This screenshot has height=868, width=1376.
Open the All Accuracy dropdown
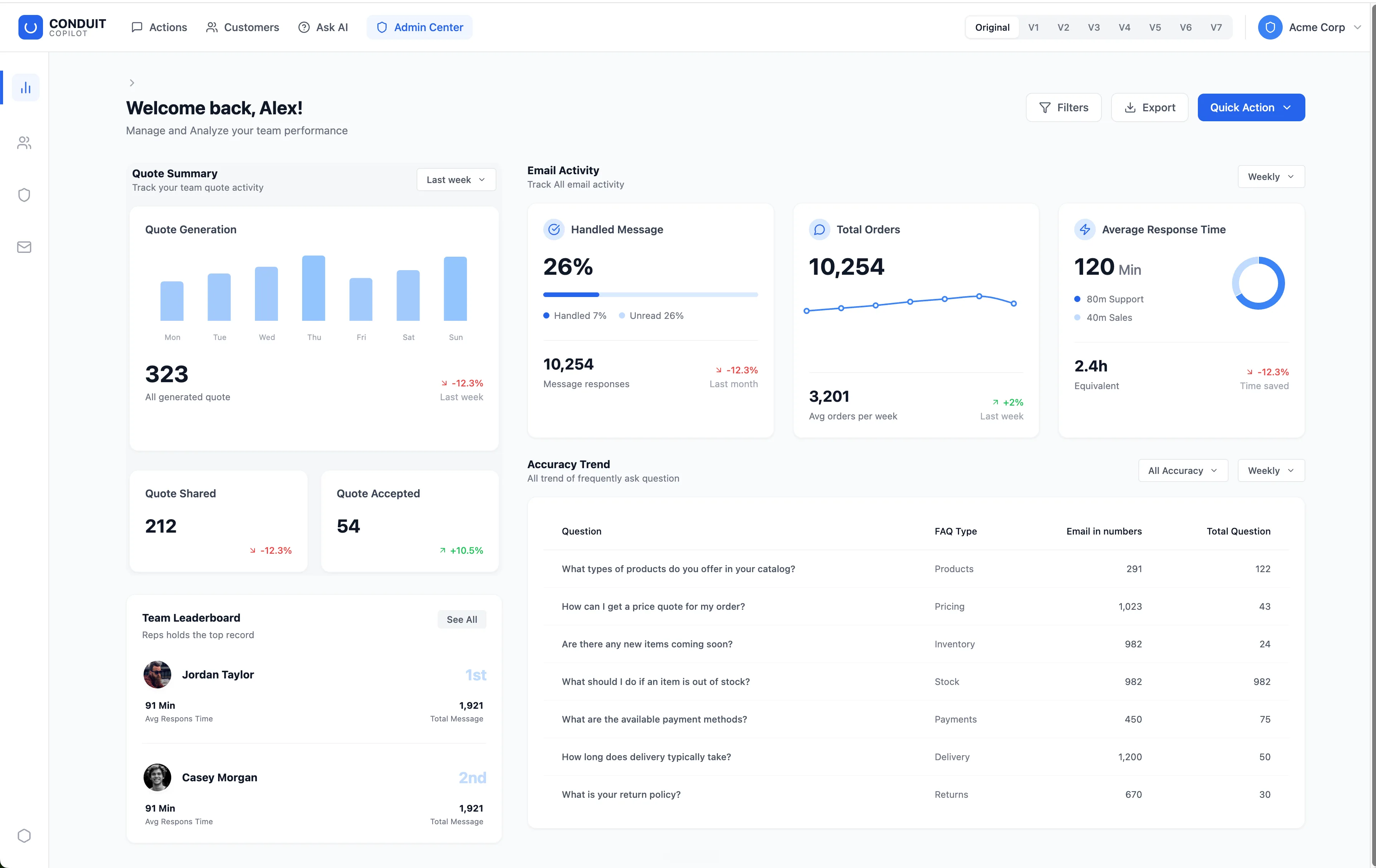(1182, 470)
